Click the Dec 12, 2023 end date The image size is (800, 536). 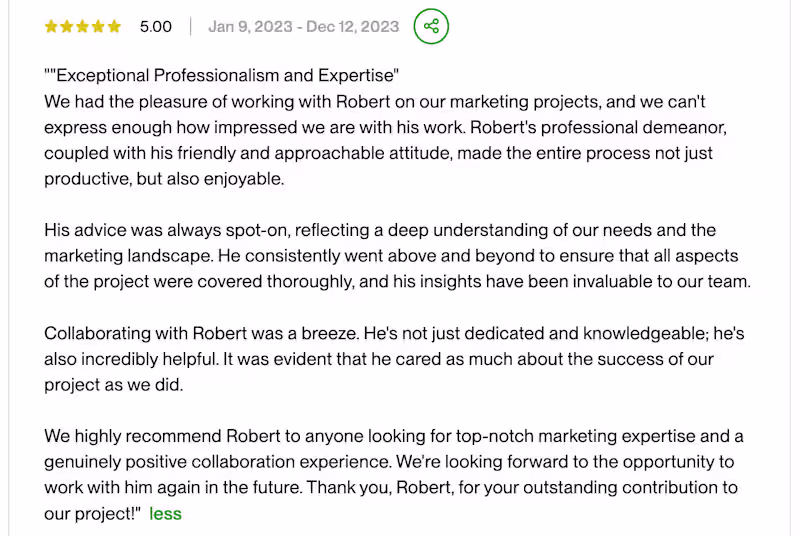(353, 27)
